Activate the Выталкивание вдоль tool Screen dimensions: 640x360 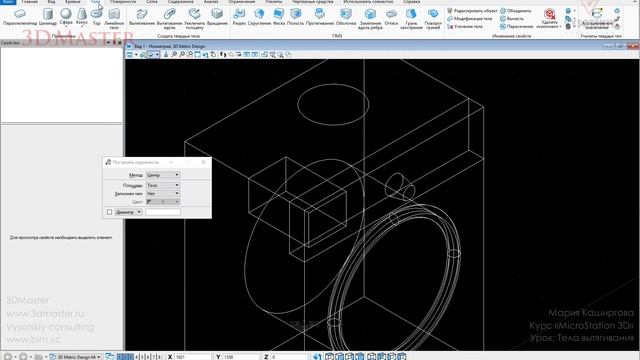(169, 19)
